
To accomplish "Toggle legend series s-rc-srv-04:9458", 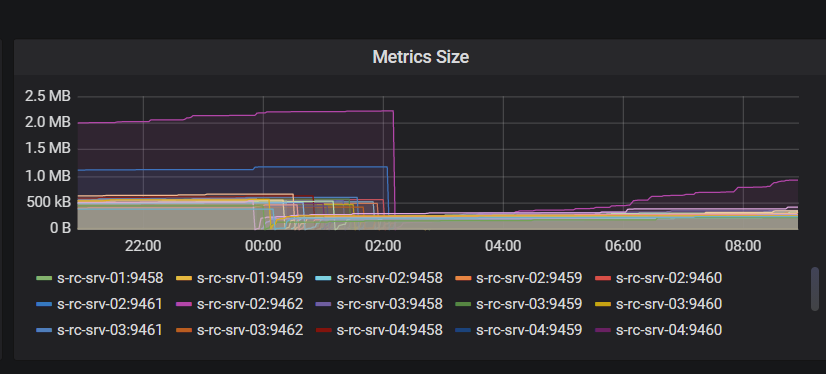I will click(389, 330).
